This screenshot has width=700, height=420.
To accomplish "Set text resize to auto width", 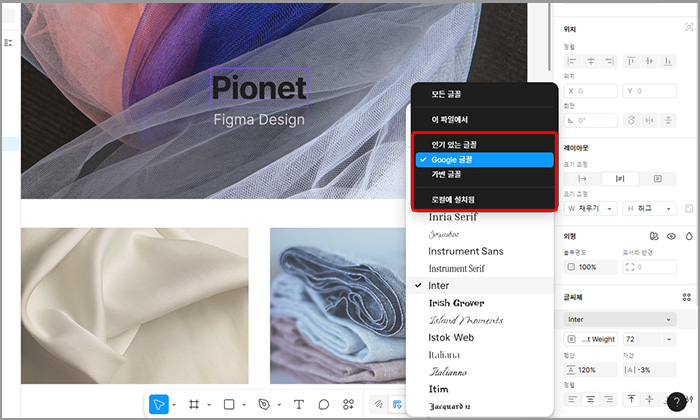I will point(583,179).
